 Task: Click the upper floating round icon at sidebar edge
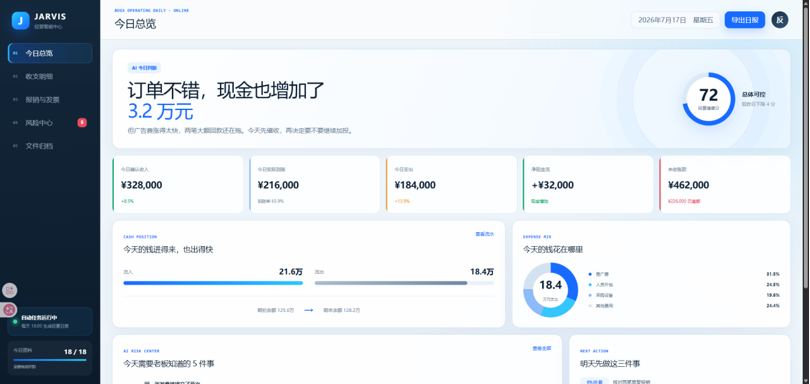[x=10, y=290]
